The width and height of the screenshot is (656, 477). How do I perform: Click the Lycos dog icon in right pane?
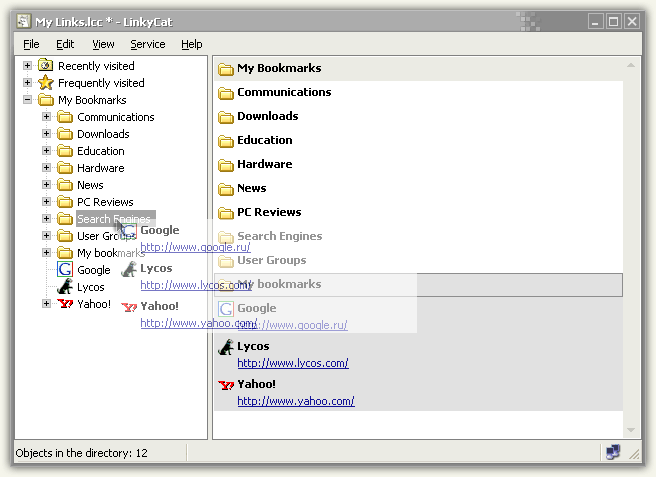(226, 347)
